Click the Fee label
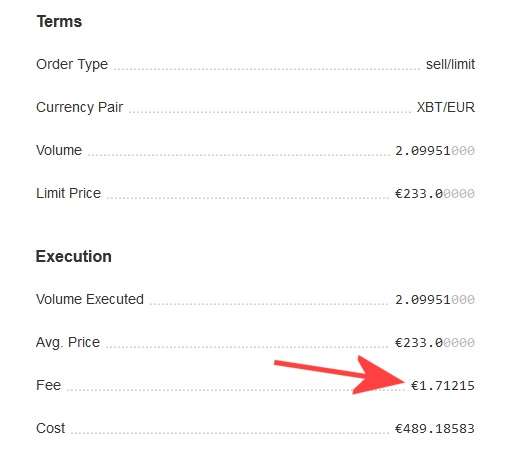This screenshot has width=505, height=457. tap(48, 385)
